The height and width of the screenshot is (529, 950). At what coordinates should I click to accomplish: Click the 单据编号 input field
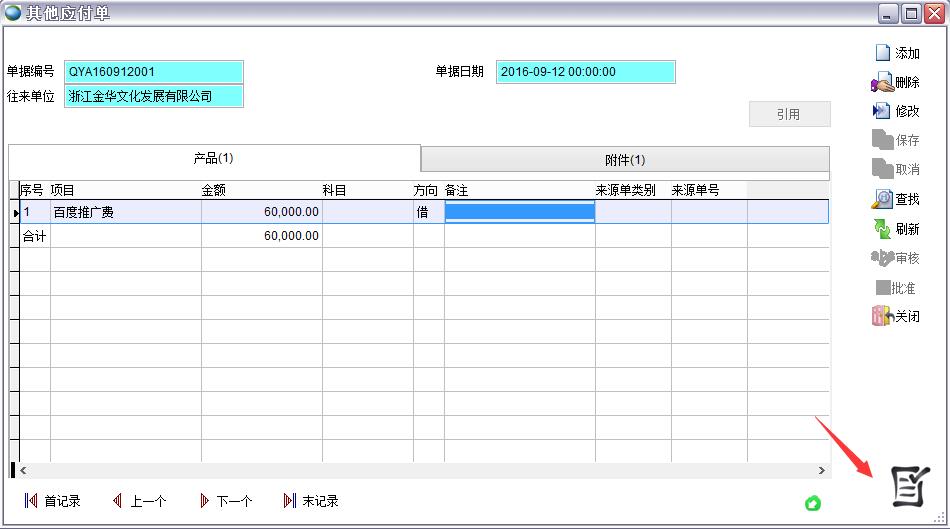(154, 72)
